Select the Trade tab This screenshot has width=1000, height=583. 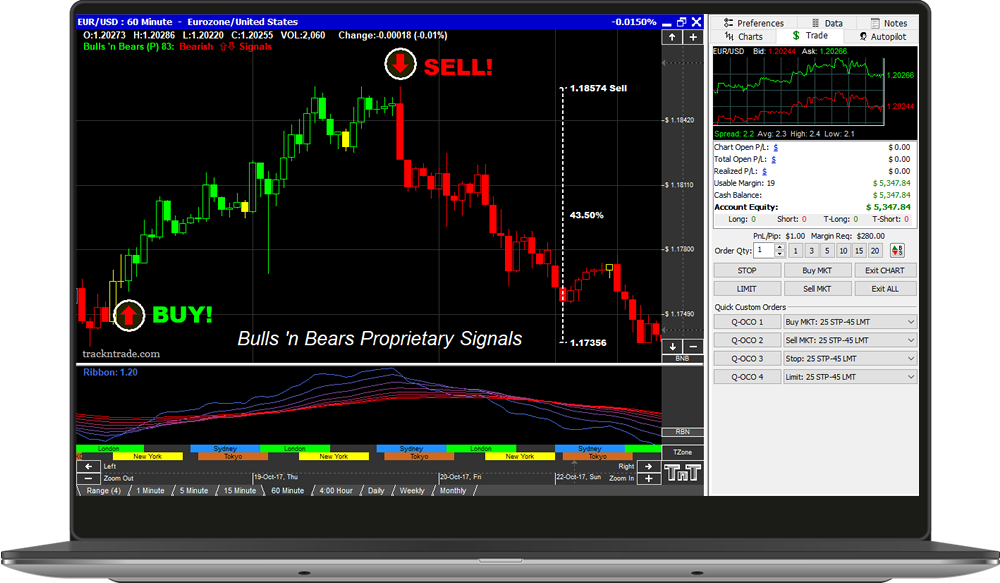(810, 36)
